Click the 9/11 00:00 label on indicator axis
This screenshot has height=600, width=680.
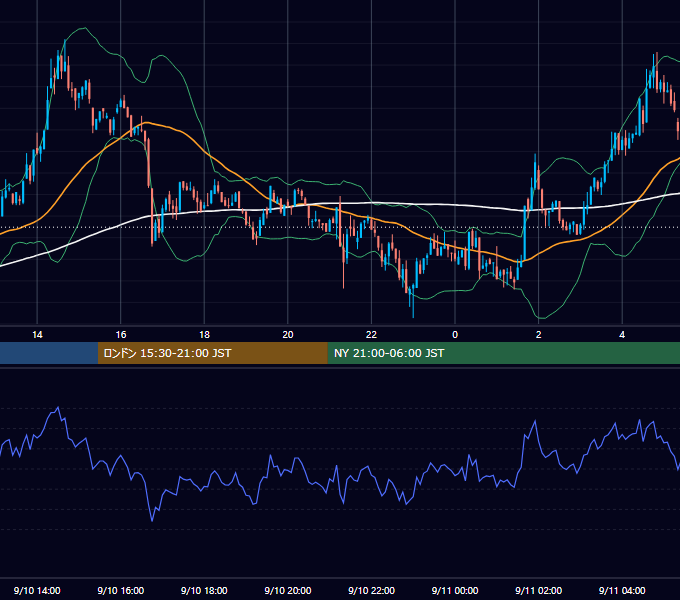(x=455, y=590)
